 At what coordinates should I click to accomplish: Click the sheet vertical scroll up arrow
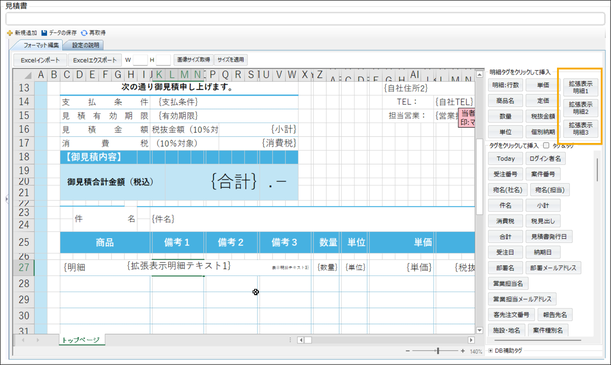coord(479,74)
